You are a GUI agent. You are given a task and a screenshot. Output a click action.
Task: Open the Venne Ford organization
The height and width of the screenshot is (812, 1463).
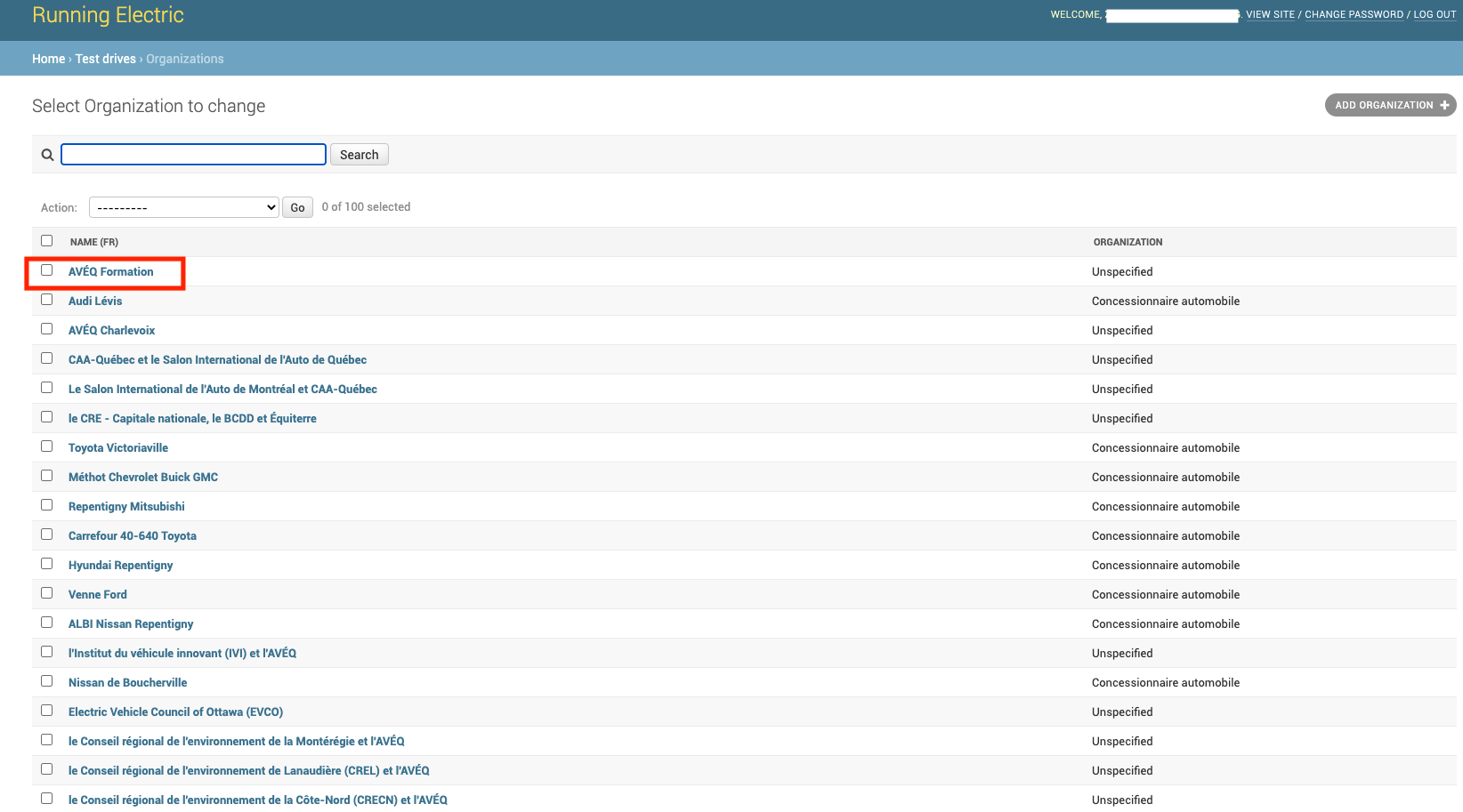[98, 594]
